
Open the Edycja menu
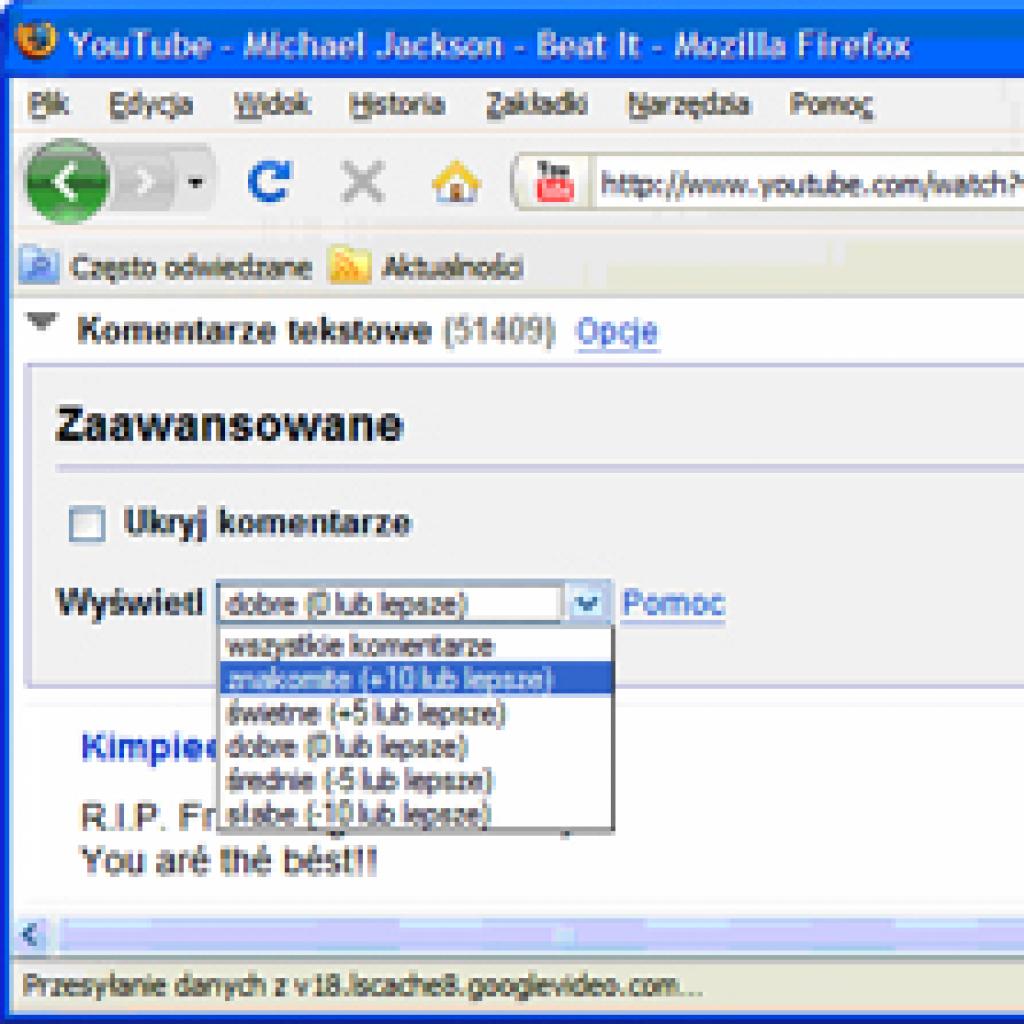(151, 104)
